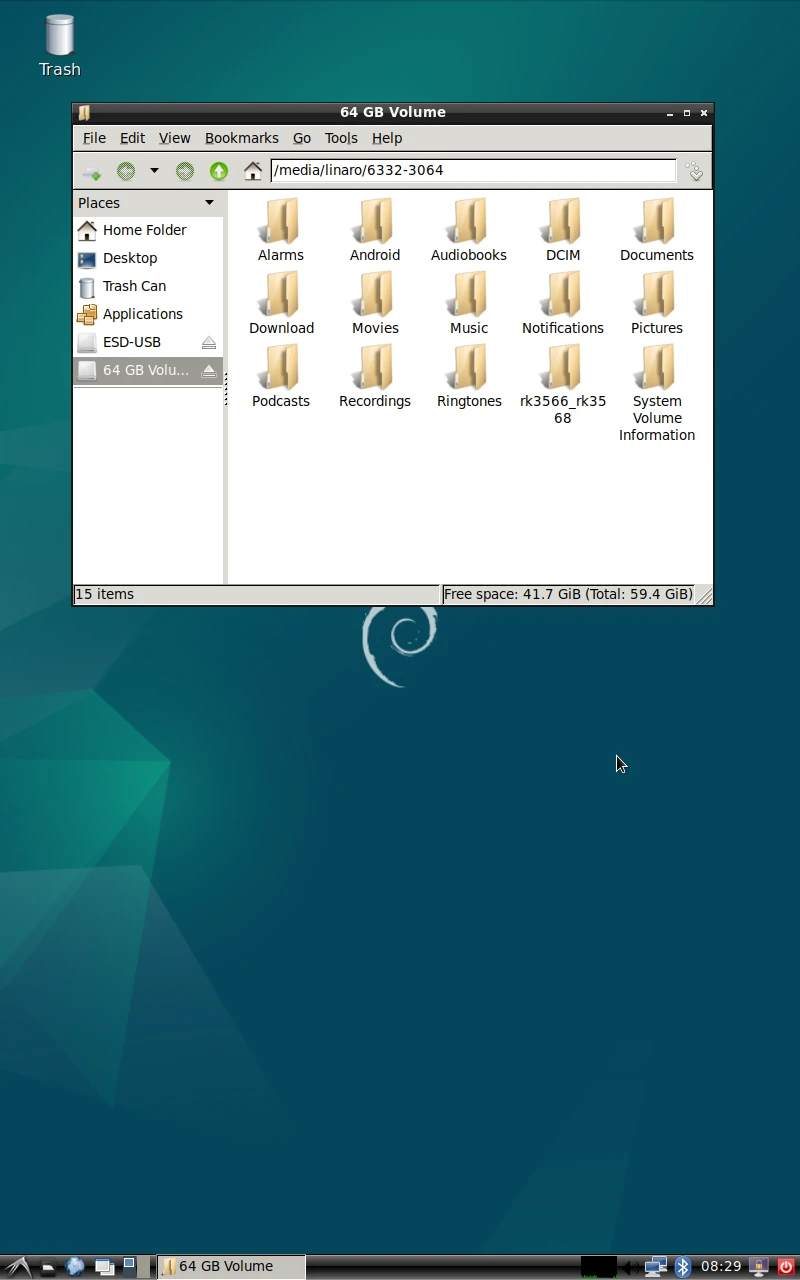Image resolution: width=800 pixels, height=1280 pixels.
Task: Select the Download folder
Action: 281,303
